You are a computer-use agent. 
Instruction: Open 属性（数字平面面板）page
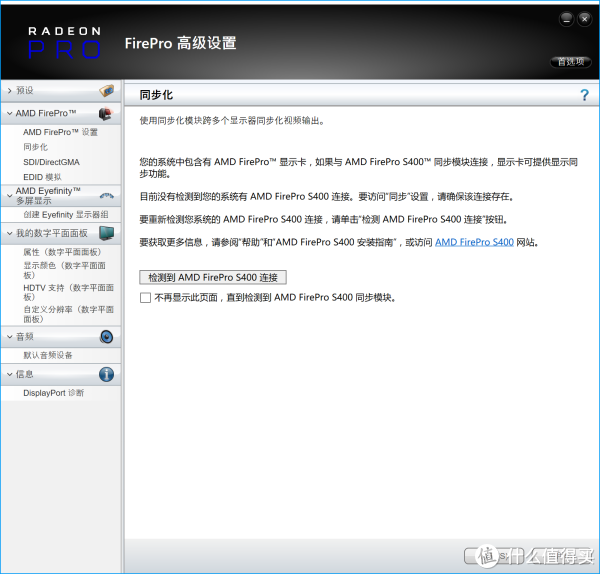coord(62,252)
